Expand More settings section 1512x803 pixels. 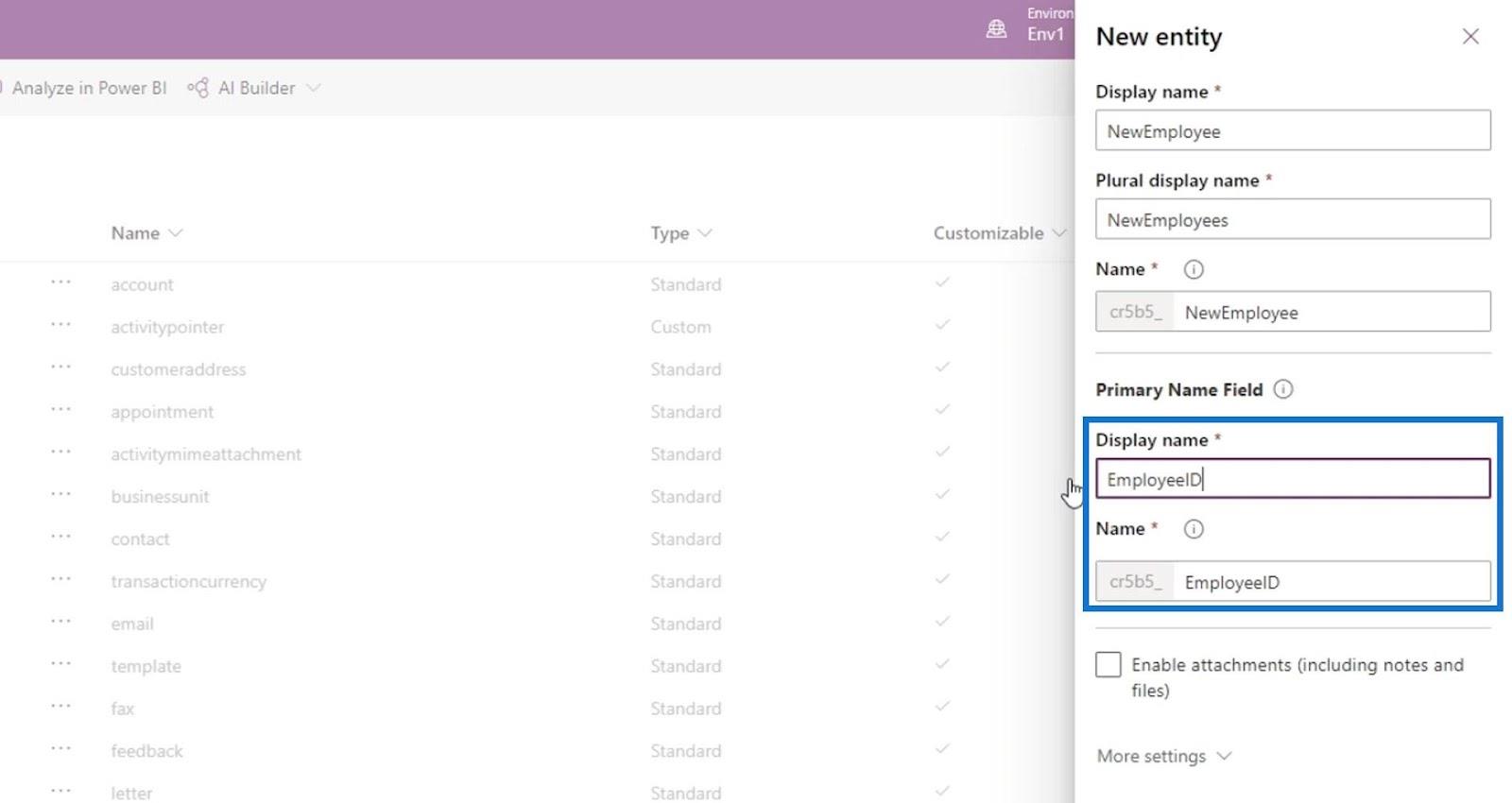point(1164,756)
